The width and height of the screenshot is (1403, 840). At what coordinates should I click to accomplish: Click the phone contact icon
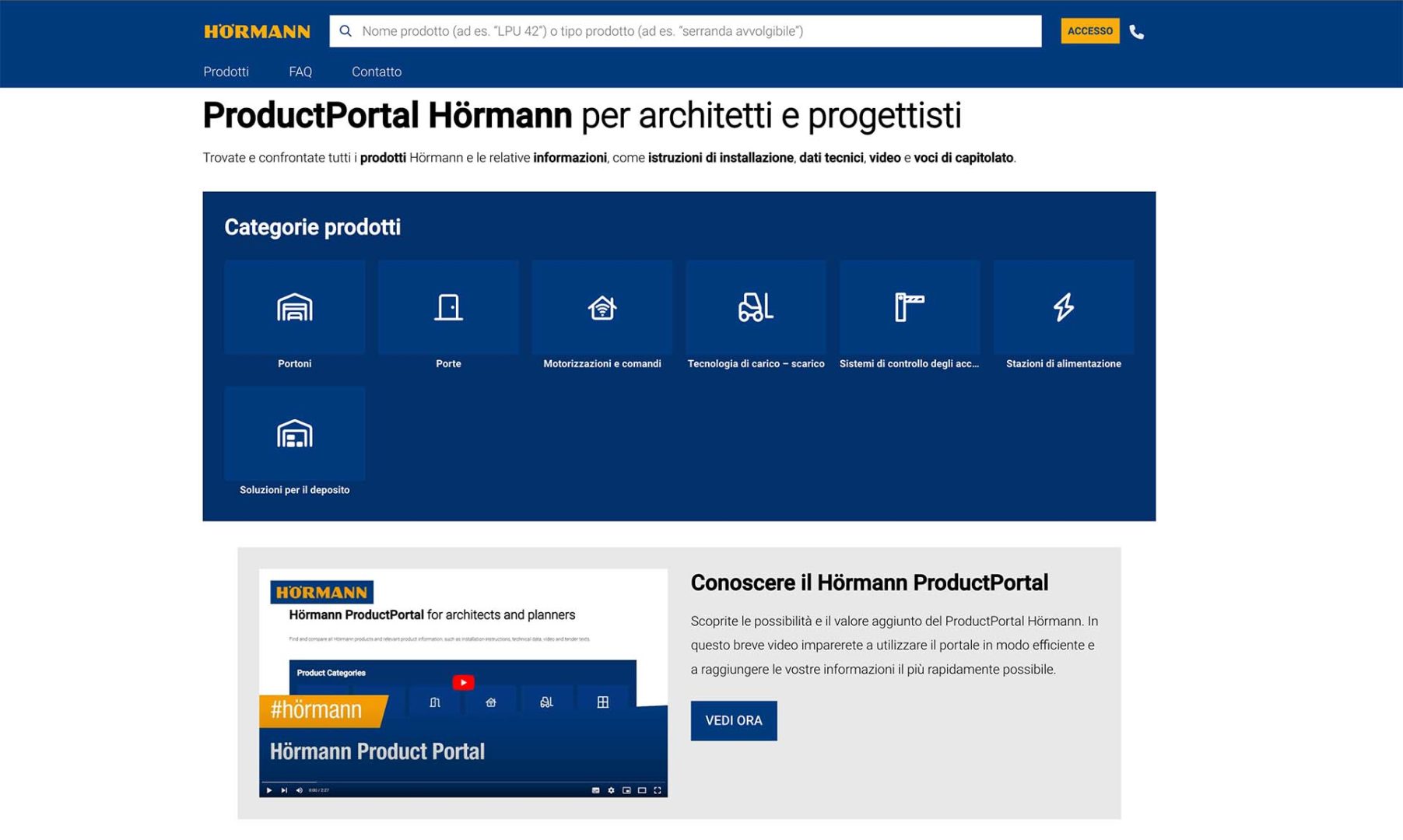pos(1137,32)
